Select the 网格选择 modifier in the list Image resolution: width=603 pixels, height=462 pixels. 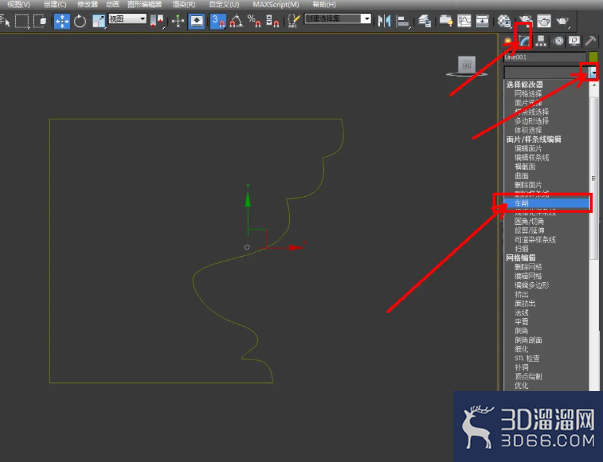528,93
